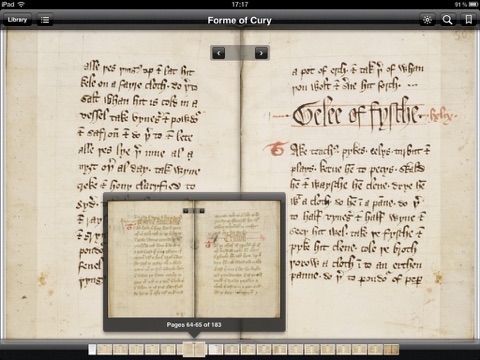Open the brightness settings
480x360 pixels.
[427, 20]
